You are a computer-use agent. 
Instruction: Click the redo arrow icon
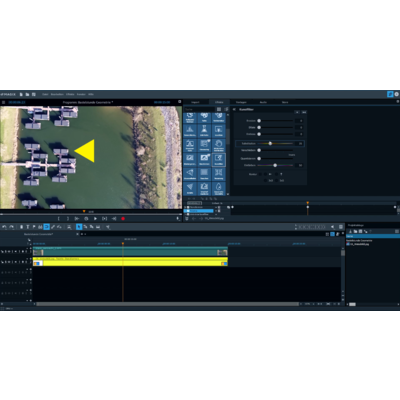pyautogui.click(x=11, y=227)
